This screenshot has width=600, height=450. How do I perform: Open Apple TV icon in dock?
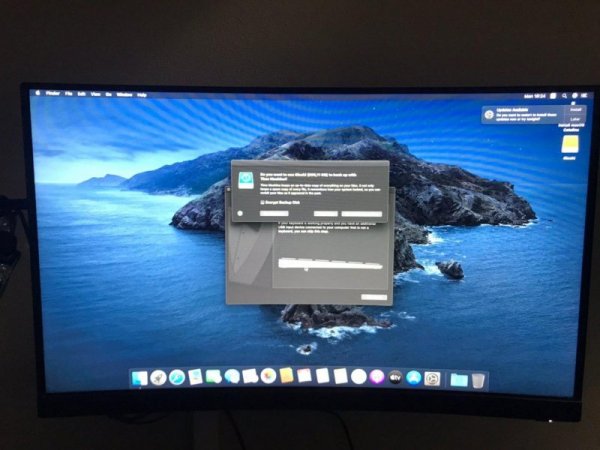pos(395,378)
